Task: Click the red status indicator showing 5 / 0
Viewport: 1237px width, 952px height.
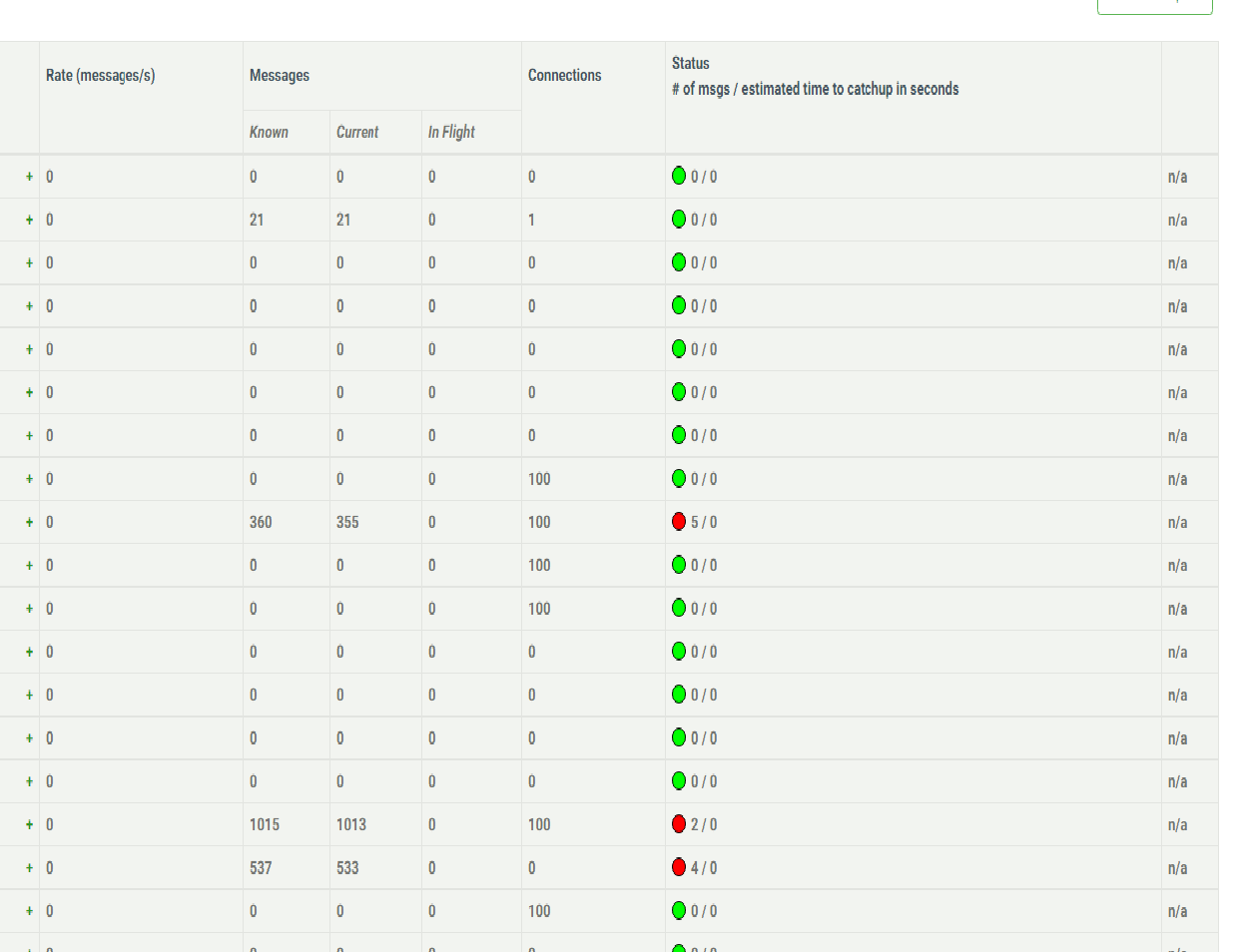Action: (x=680, y=521)
